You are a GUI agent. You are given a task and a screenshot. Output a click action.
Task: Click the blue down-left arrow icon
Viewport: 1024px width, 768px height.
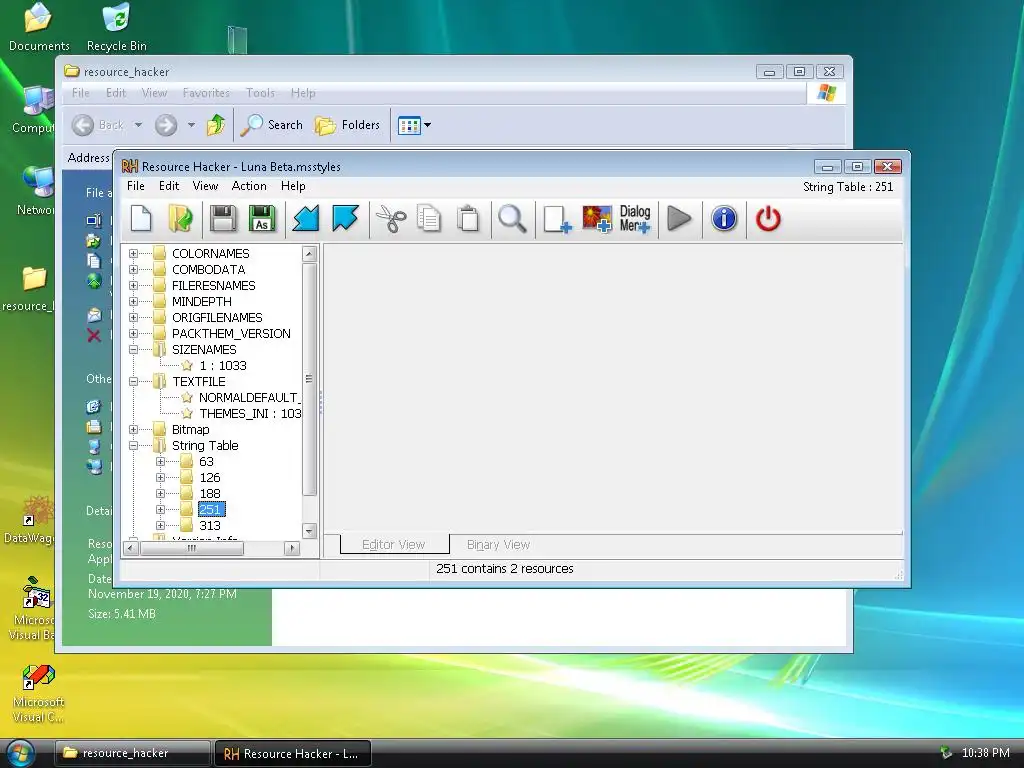[306, 219]
